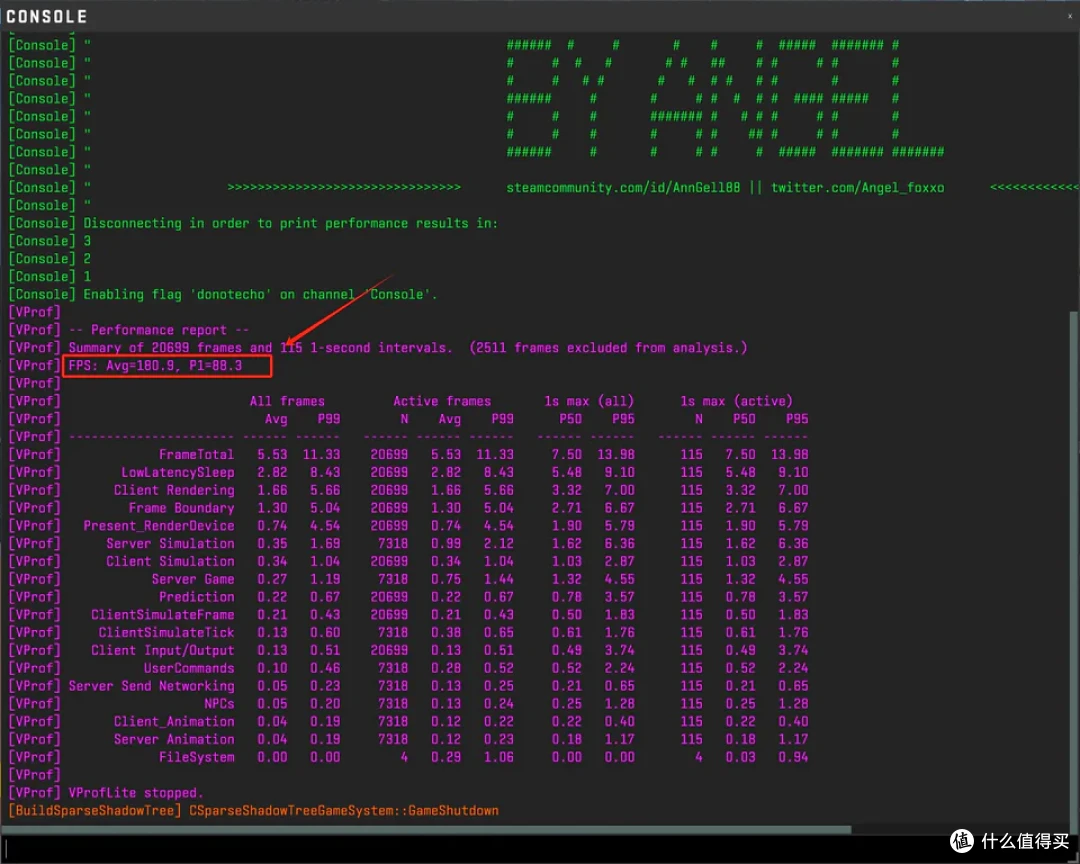
Task: Click the 'Client Simulation' row label
Action: pos(170,562)
